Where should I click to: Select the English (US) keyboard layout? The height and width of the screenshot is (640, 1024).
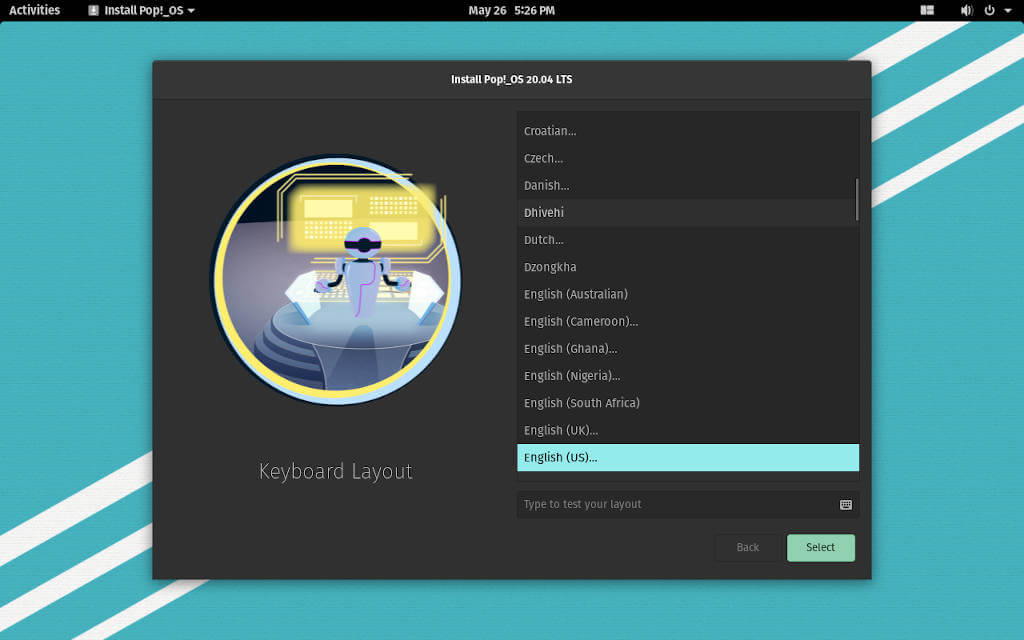pos(688,457)
